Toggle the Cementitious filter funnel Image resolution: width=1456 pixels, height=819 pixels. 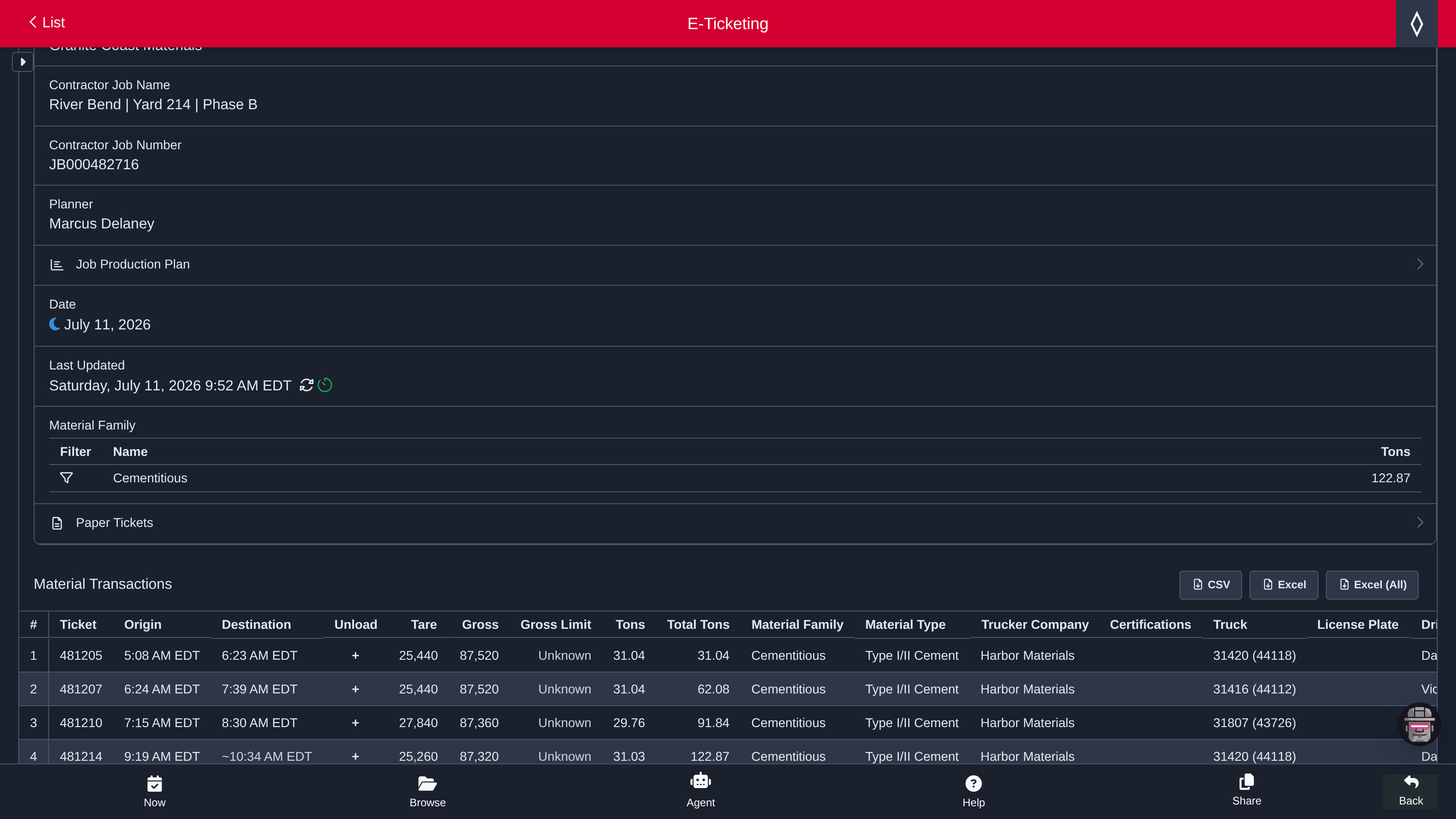click(x=66, y=478)
